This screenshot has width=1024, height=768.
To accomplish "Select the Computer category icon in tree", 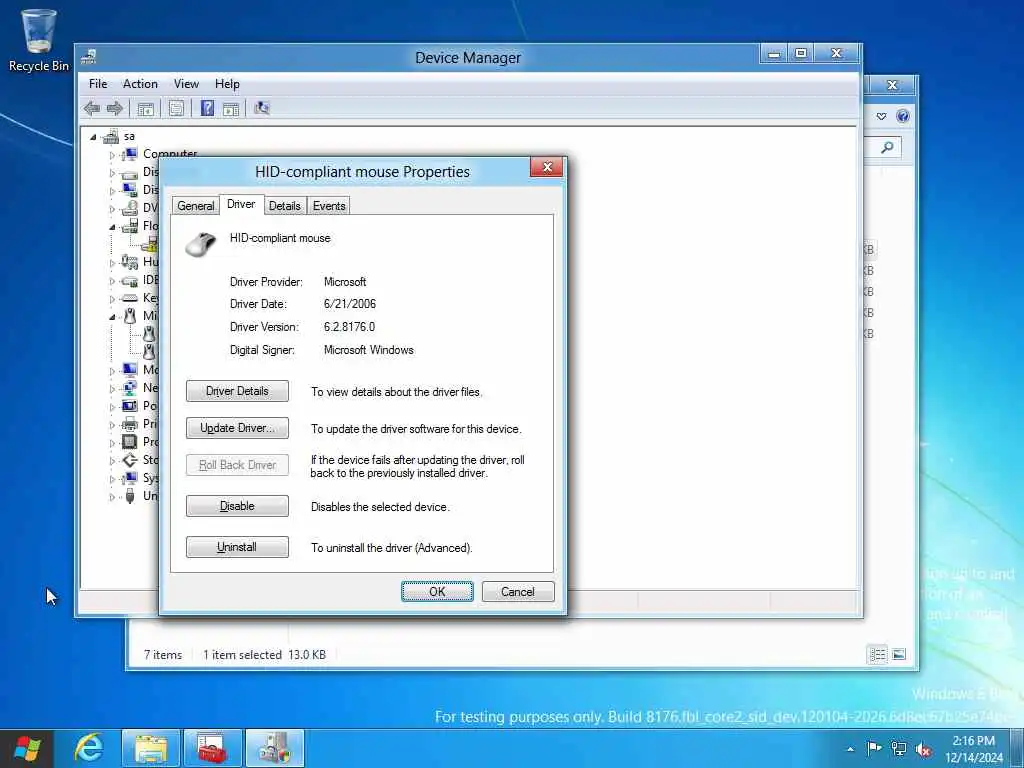I will 129,155.
